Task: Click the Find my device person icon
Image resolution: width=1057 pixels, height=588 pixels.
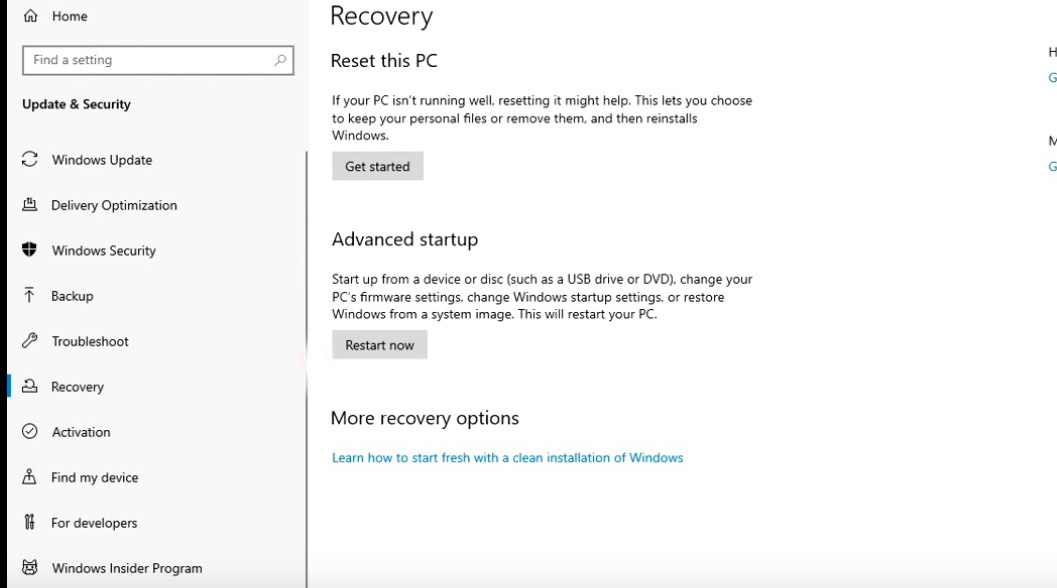Action: 30,477
